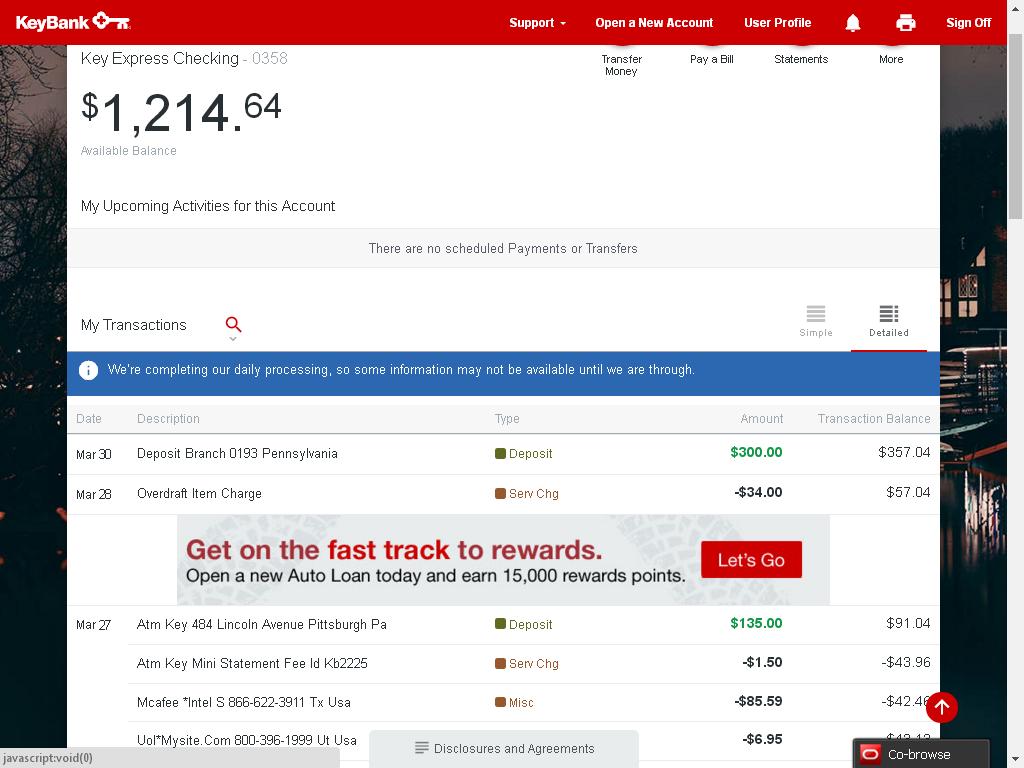This screenshot has width=1024, height=768.
Task: Click the $1,214.64 available balance
Action: point(181,112)
